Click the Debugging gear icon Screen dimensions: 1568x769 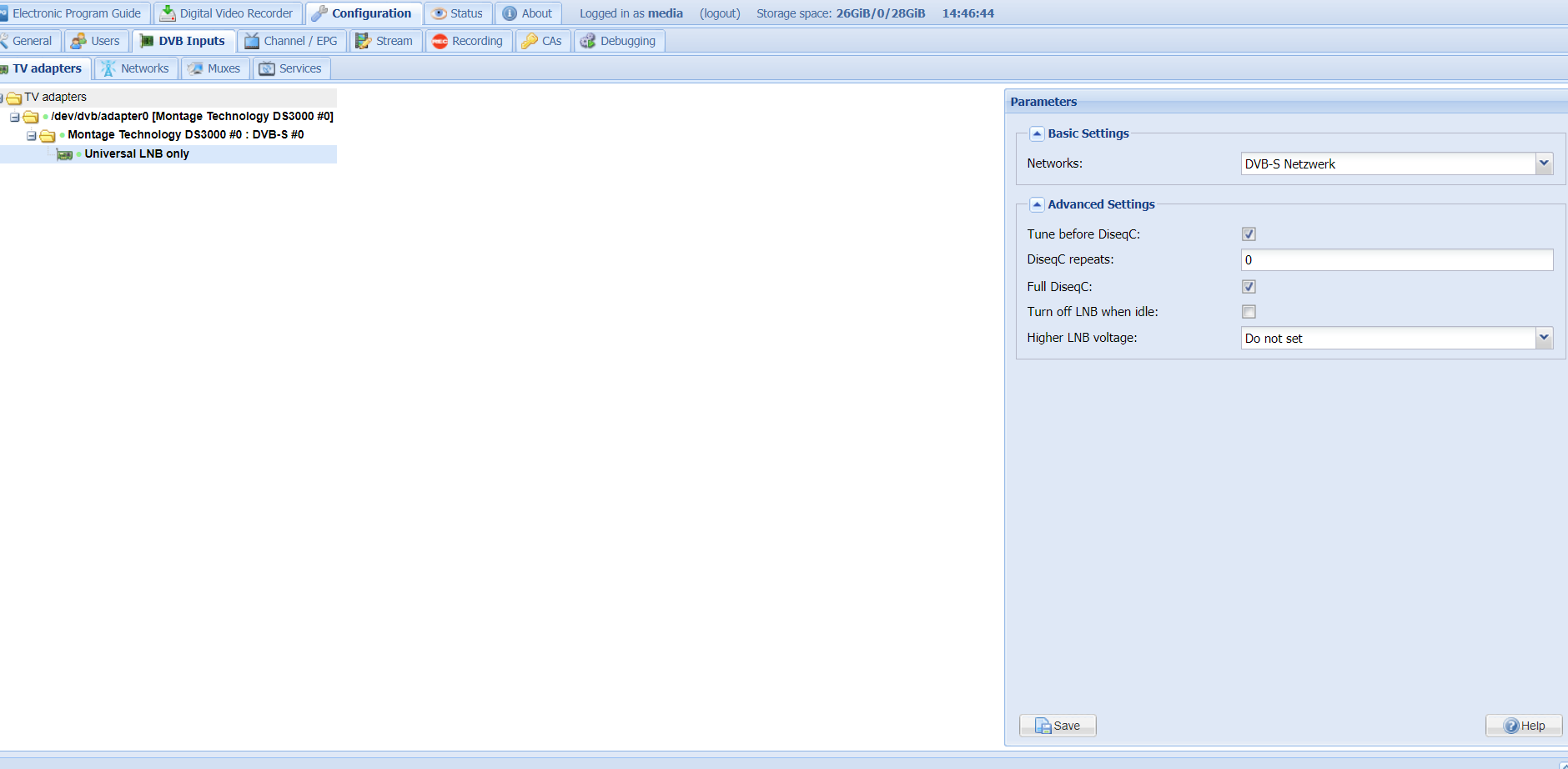588,41
